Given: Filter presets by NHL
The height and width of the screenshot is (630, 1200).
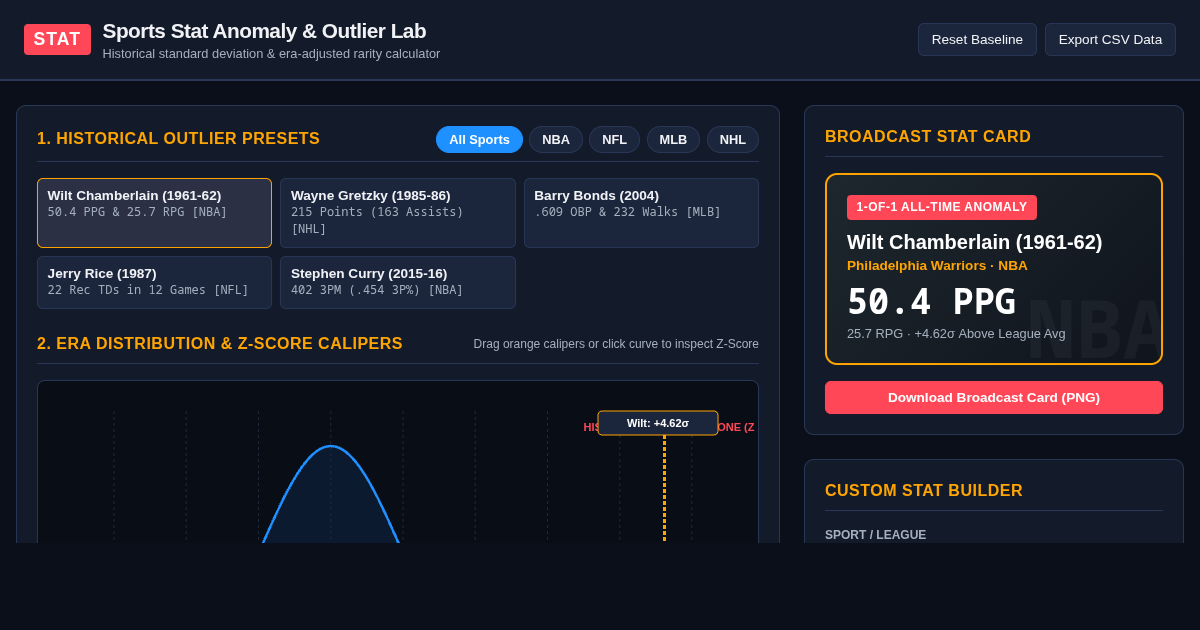Looking at the screenshot, I should 733,139.
